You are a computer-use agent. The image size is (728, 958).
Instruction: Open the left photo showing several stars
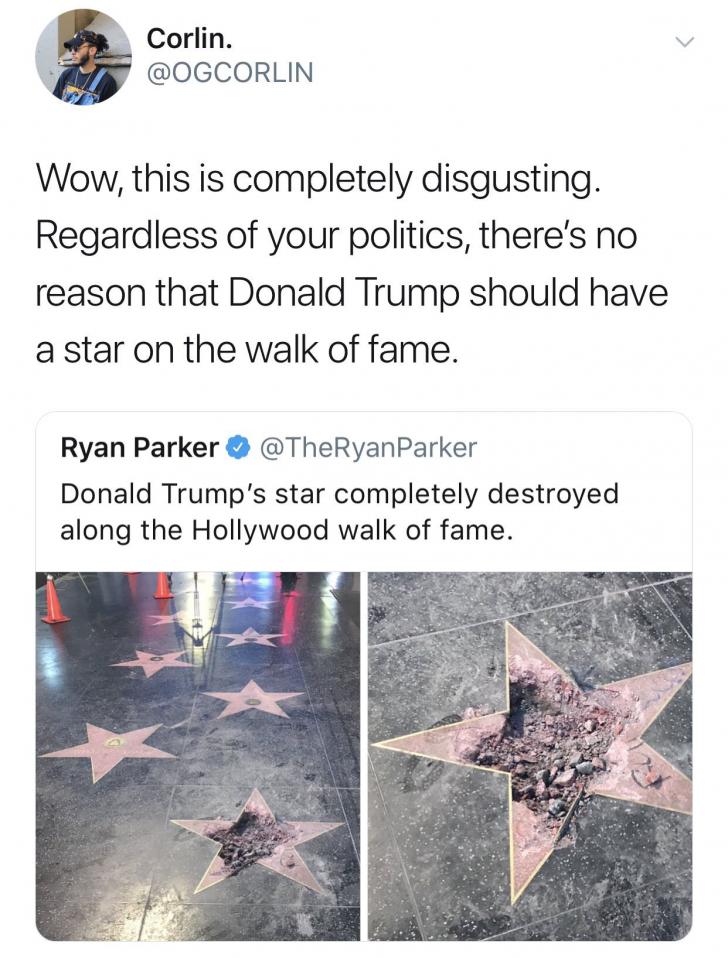tap(197, 755)
